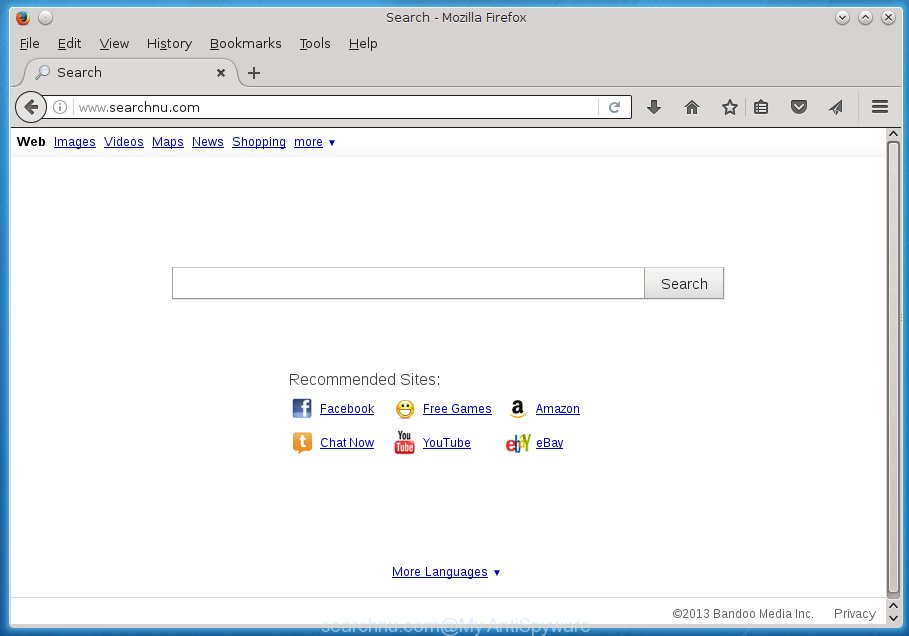Image resolution: width=909 pixels, height=636 pixels.
Task: Select the Web search category
Action: point(31,142)
